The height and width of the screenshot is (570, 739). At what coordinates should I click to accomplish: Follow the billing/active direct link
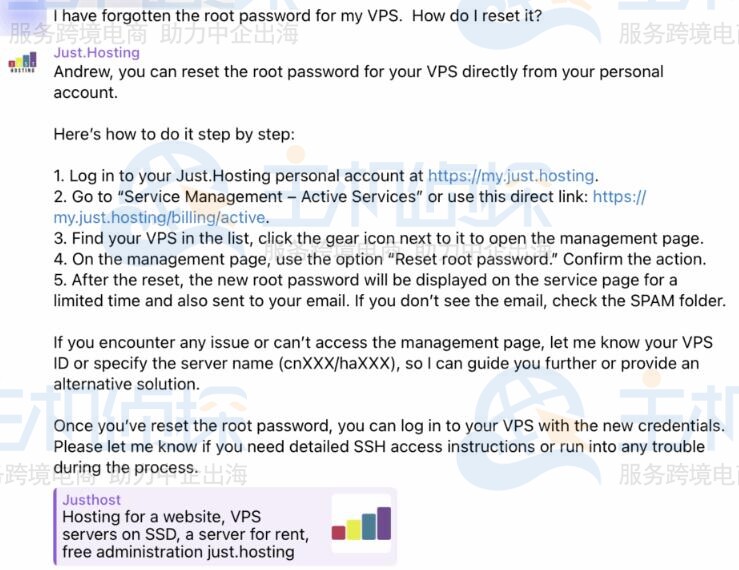(160, 217)
